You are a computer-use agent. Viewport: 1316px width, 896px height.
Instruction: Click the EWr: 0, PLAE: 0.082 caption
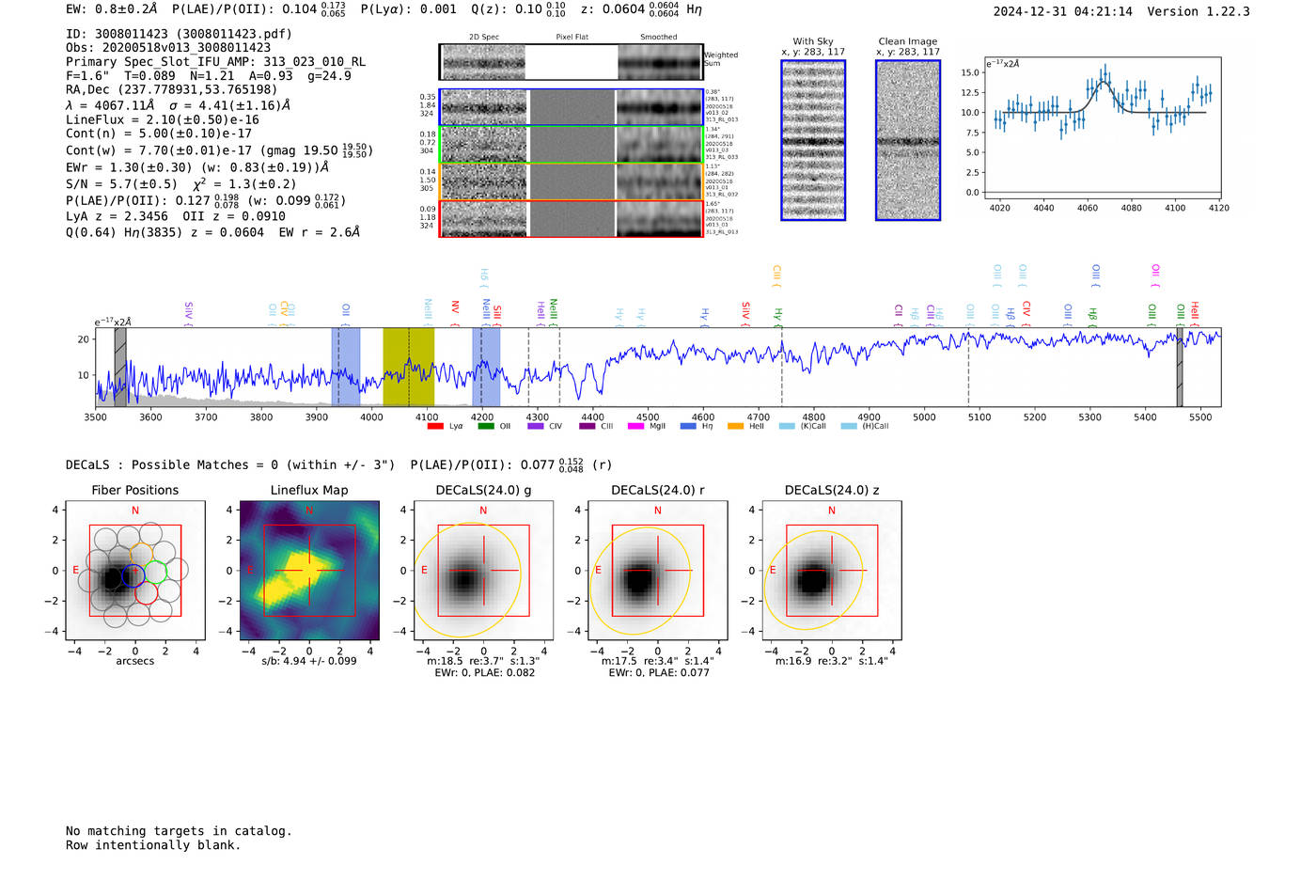pyautogui.click(x=484, y=672)
